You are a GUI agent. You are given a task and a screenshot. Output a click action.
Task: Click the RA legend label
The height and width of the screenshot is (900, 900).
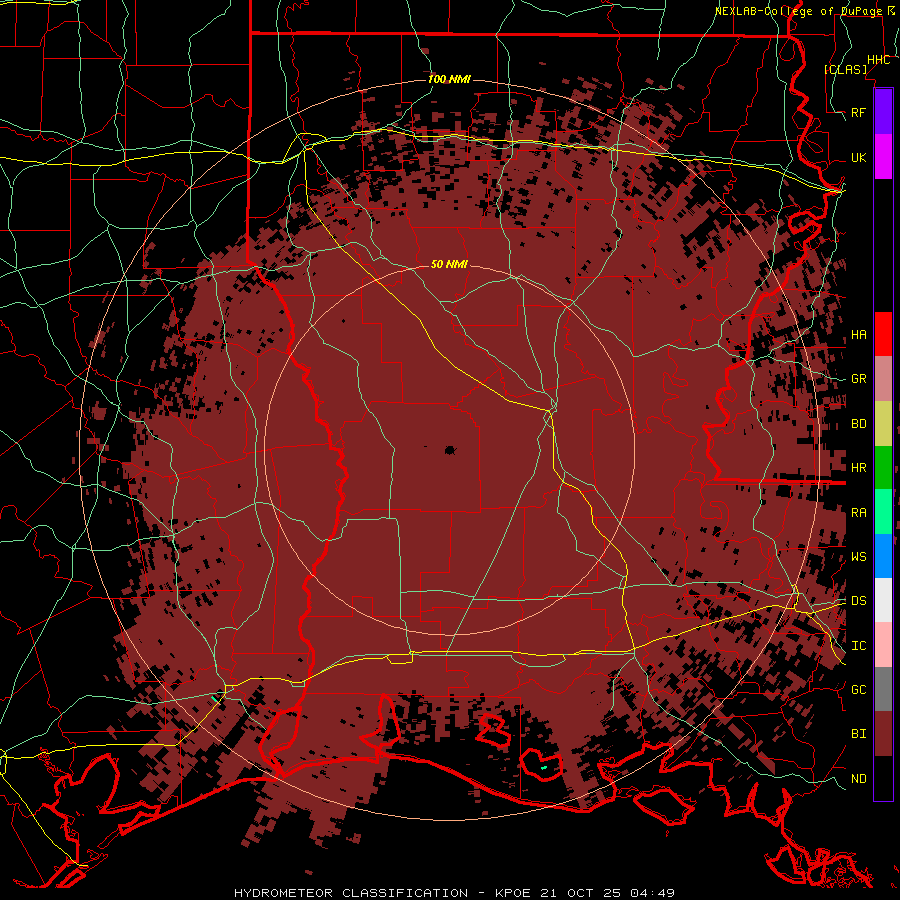[859, 513]
